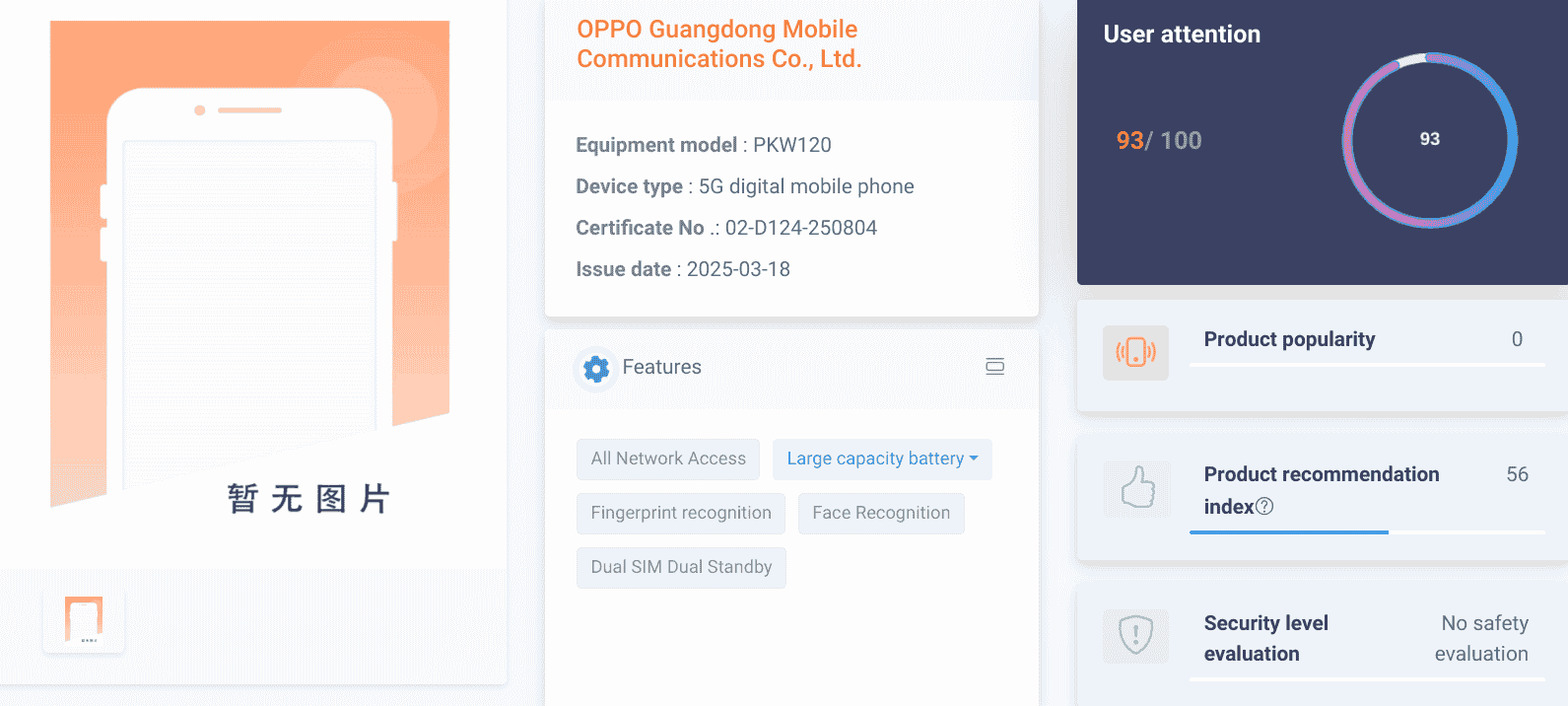Screen dimensions: 1568x706
Task: Choose the Face Recognition feature tag
Action: 881,513
